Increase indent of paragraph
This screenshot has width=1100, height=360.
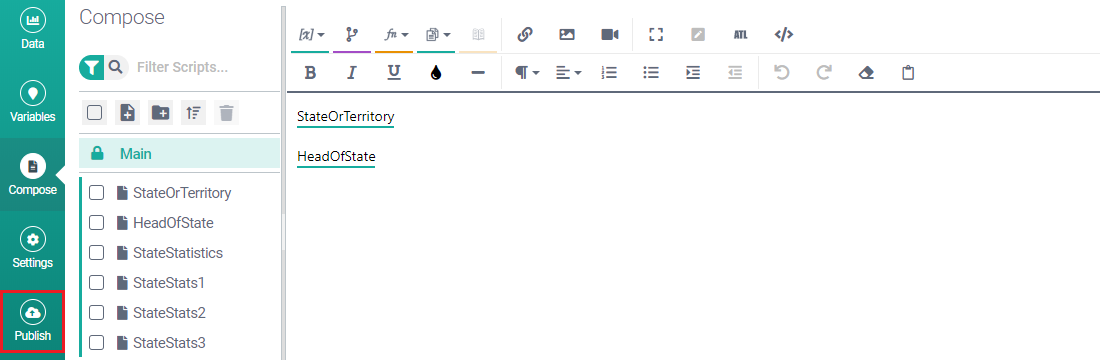point(693,73)
